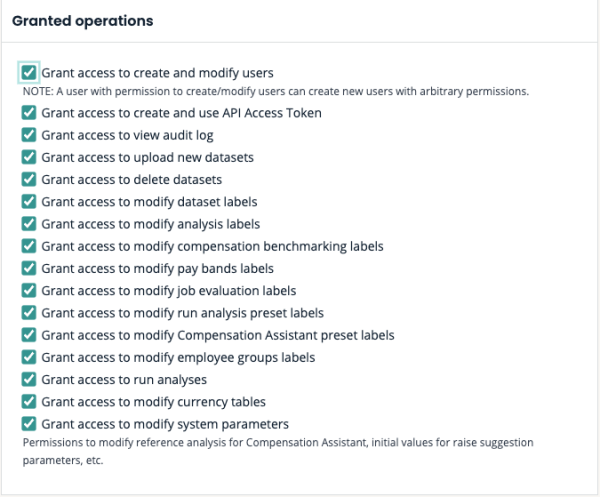Viewport: 600px width, 497px height.
Task: Disable modify system parameters checkbox
Action: (x=29, y=423)
